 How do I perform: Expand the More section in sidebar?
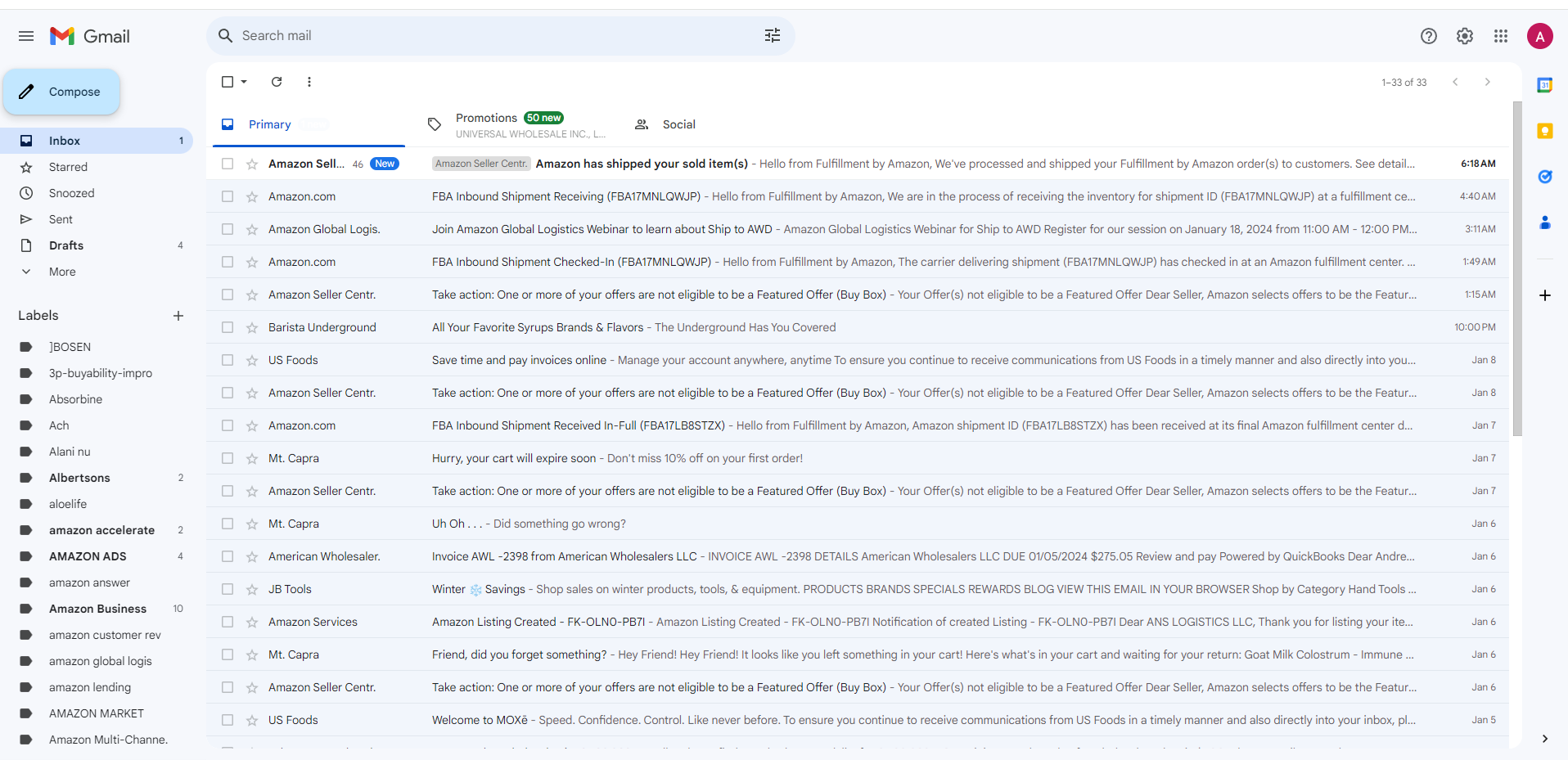(x=62, y=272)
